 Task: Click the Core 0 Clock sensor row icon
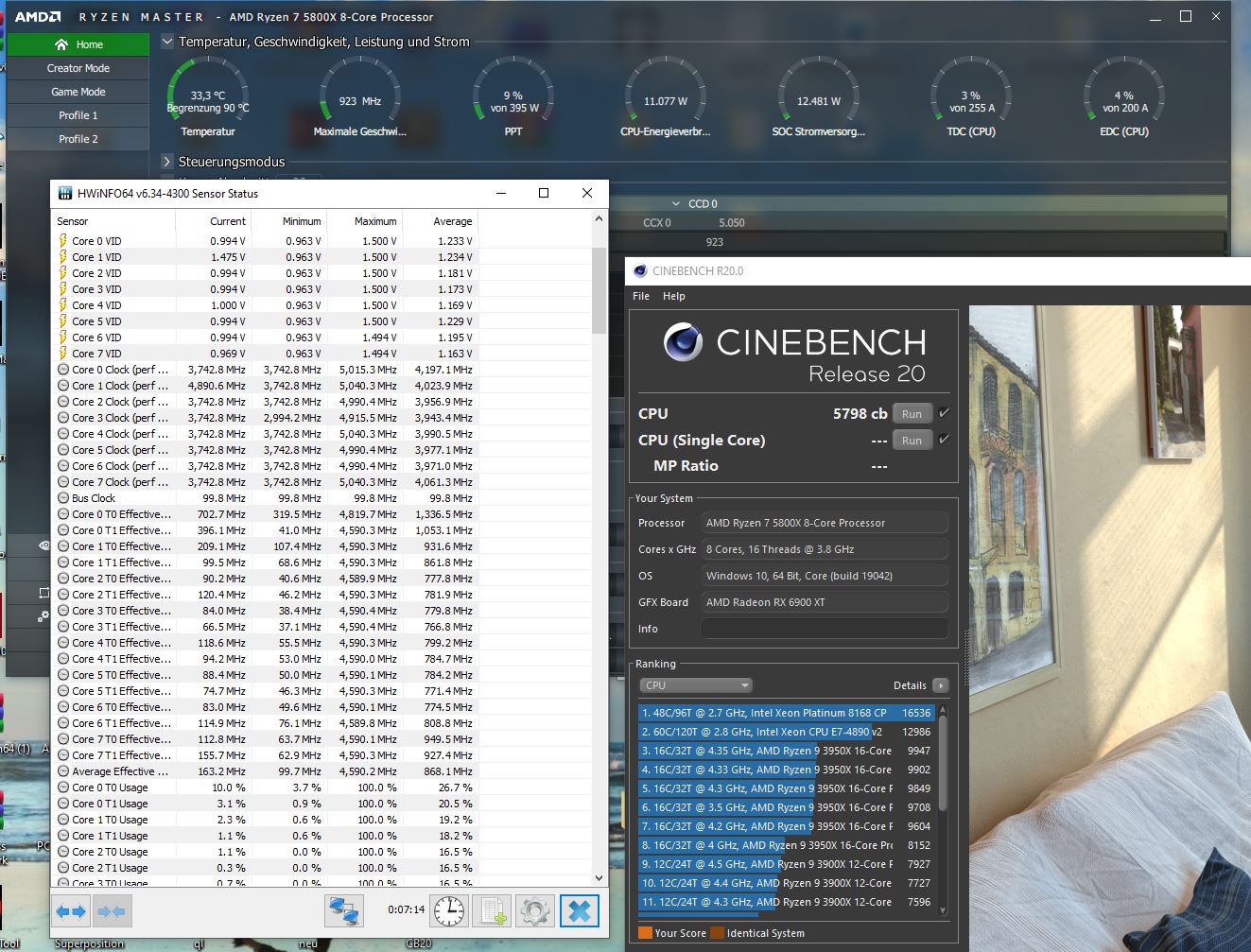point(63,370)
